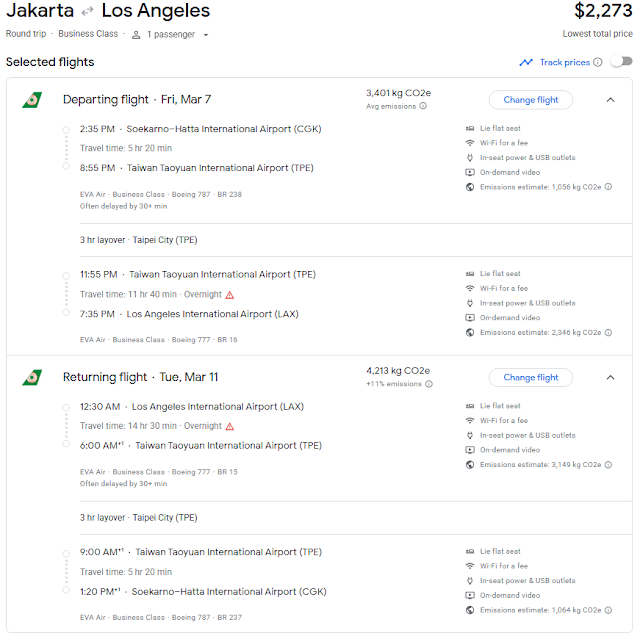The image size is (640, 636).
Task: Click EVA Air logo on departing flight
Action: click(x=33, y=100)
